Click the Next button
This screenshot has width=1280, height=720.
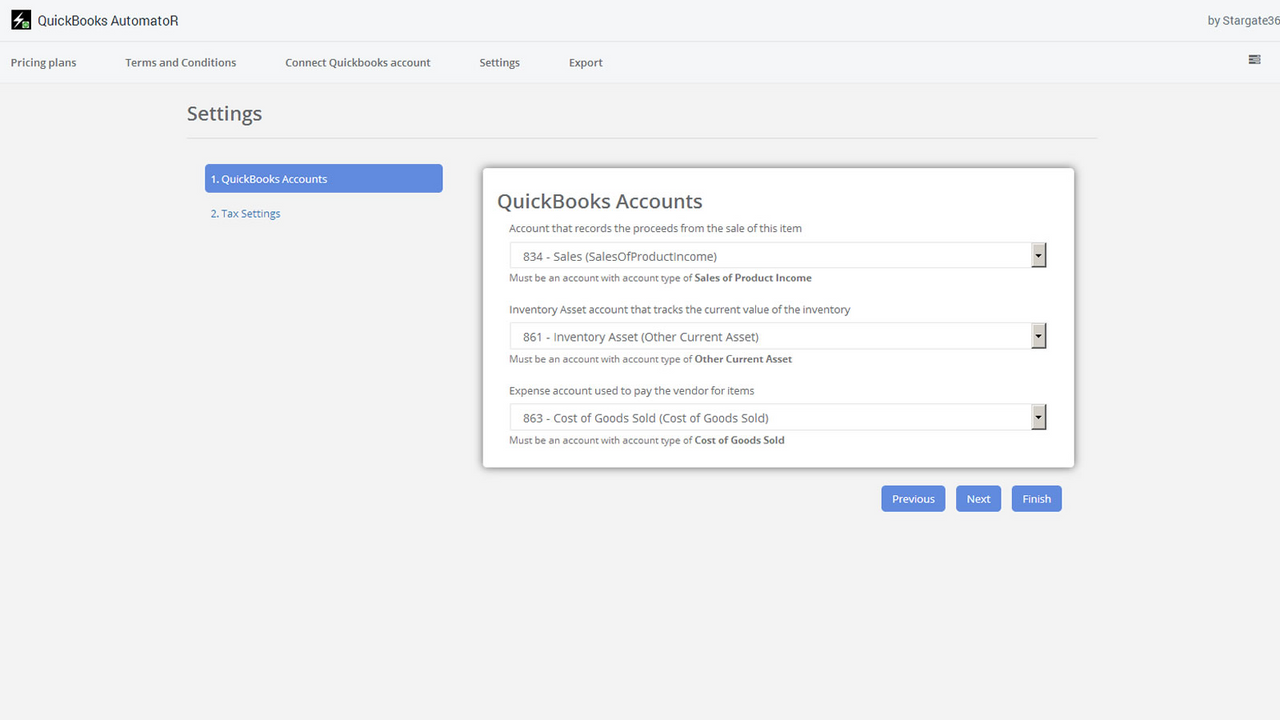coord(978,499)
